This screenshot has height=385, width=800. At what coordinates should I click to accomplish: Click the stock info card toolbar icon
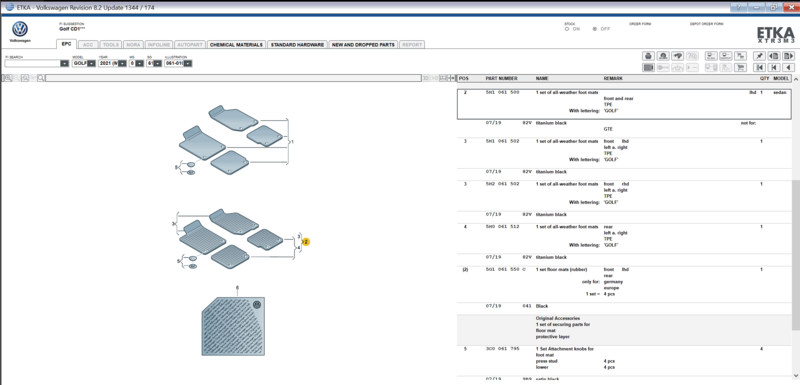pos(711,56)
